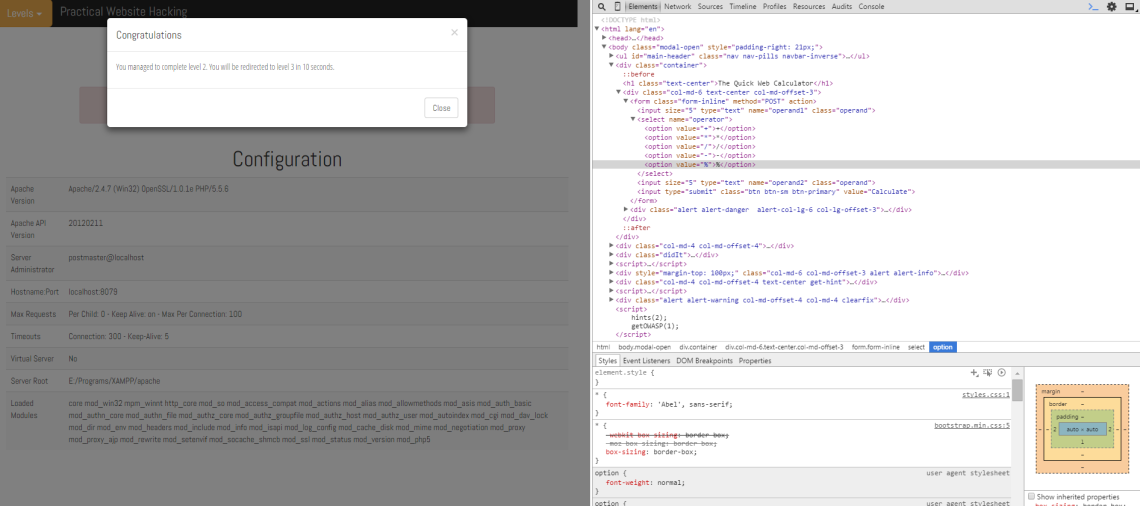Switch to the Timeline panel
1140x506 pixels.
(742, 7)
